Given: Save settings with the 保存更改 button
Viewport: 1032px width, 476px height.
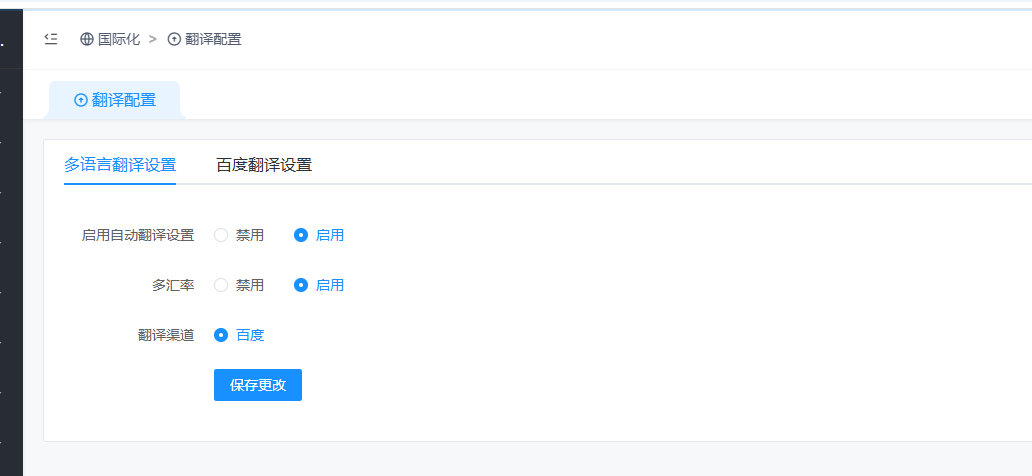Looking at the screenshot, I should pyautogui.click(x=258, y=385).
